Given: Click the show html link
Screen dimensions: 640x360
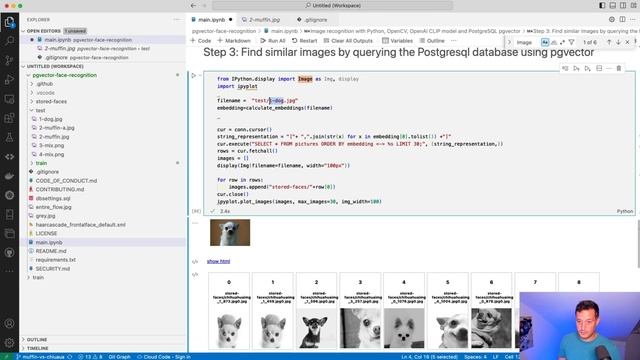Looking at the screenshot, I should point(218,261).
